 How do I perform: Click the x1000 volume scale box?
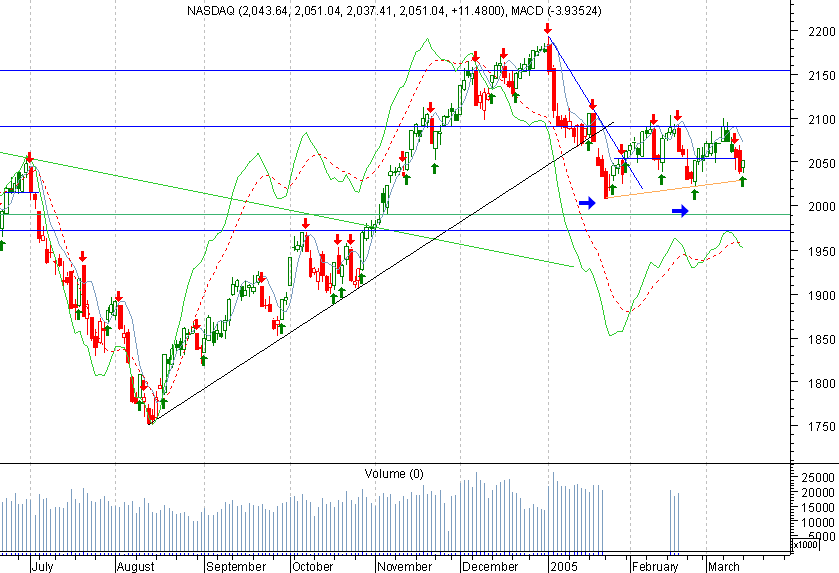click(805, 545)
